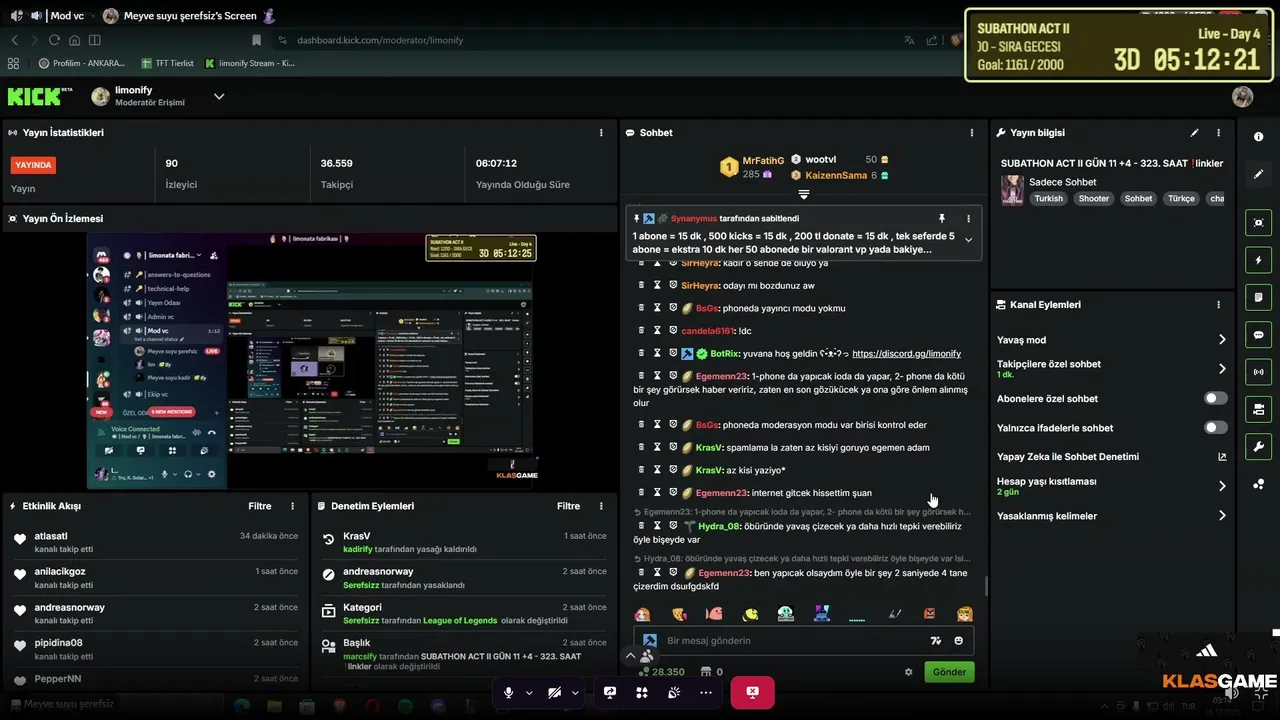Open Denetim Eylemleri panel options menu
The image size is (1280, 720).
coord(601,506)
